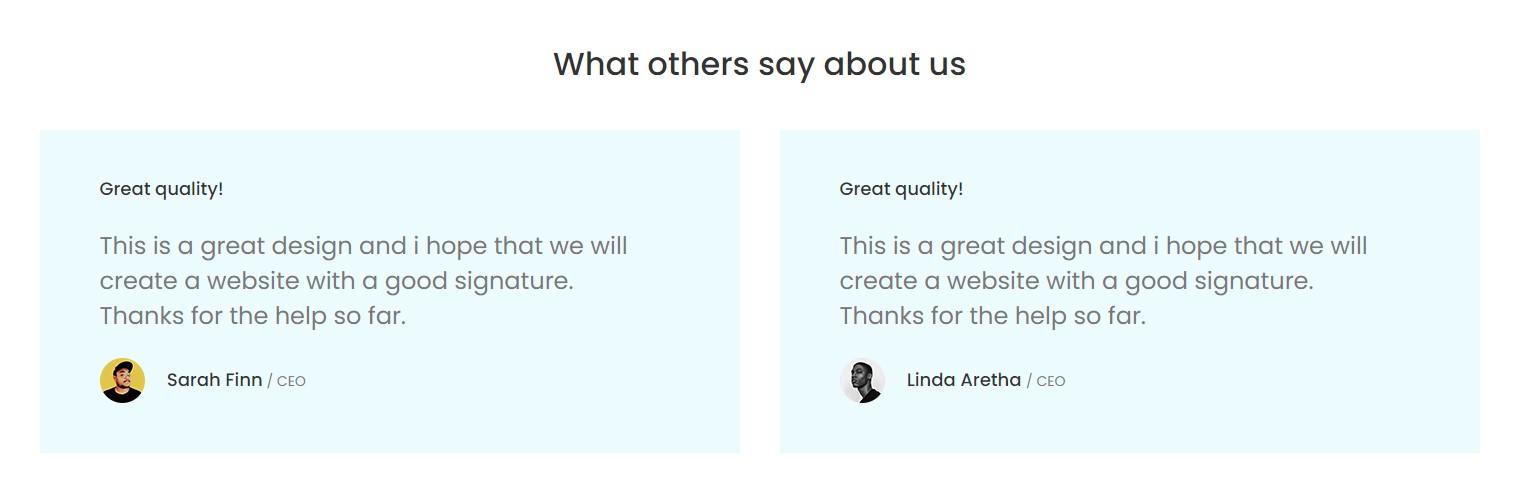This screenshot has height=498, width=1513.
Task: Click "create a website" line in Linda Aretha's review
Action: pyautogui.click(x=1076, y=281)
